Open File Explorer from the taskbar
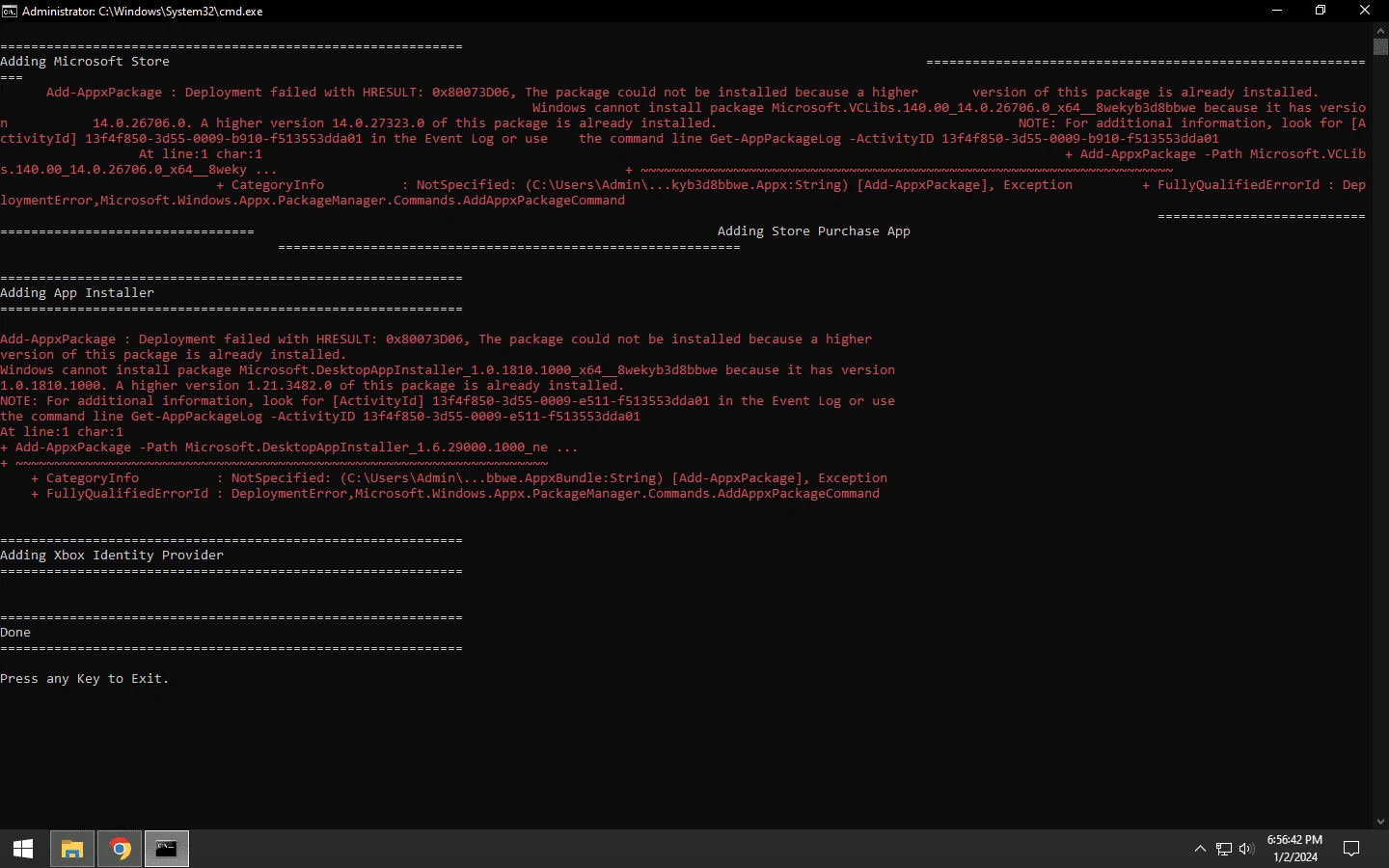Image resolution: width=1389 pixels, height=868 pixels. (72, 849)
